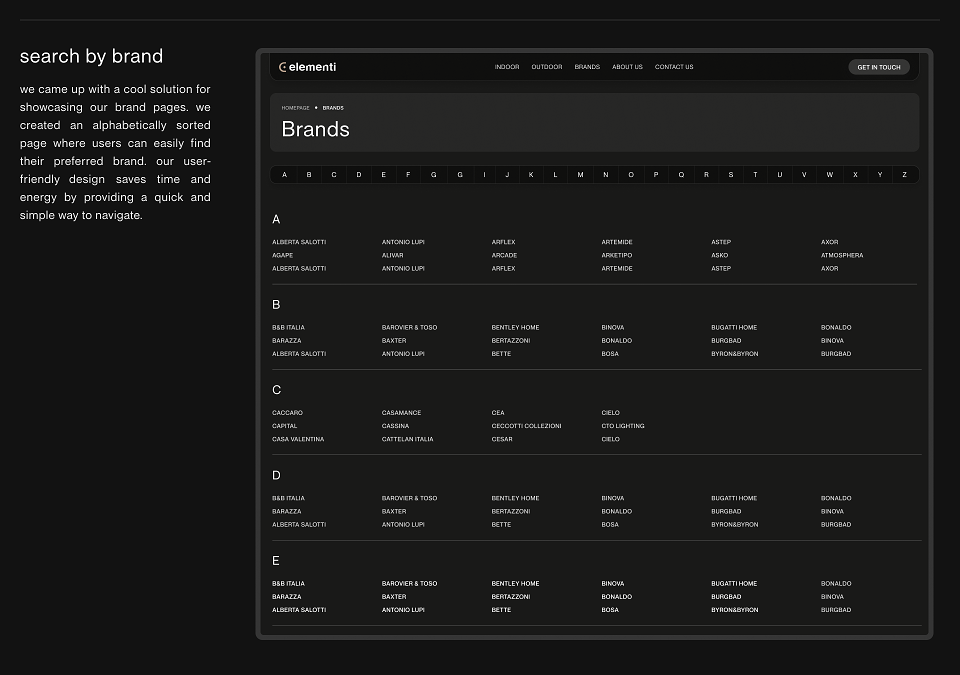Open the CATTELAN ITALIA brand page

(x=408, y=439)
